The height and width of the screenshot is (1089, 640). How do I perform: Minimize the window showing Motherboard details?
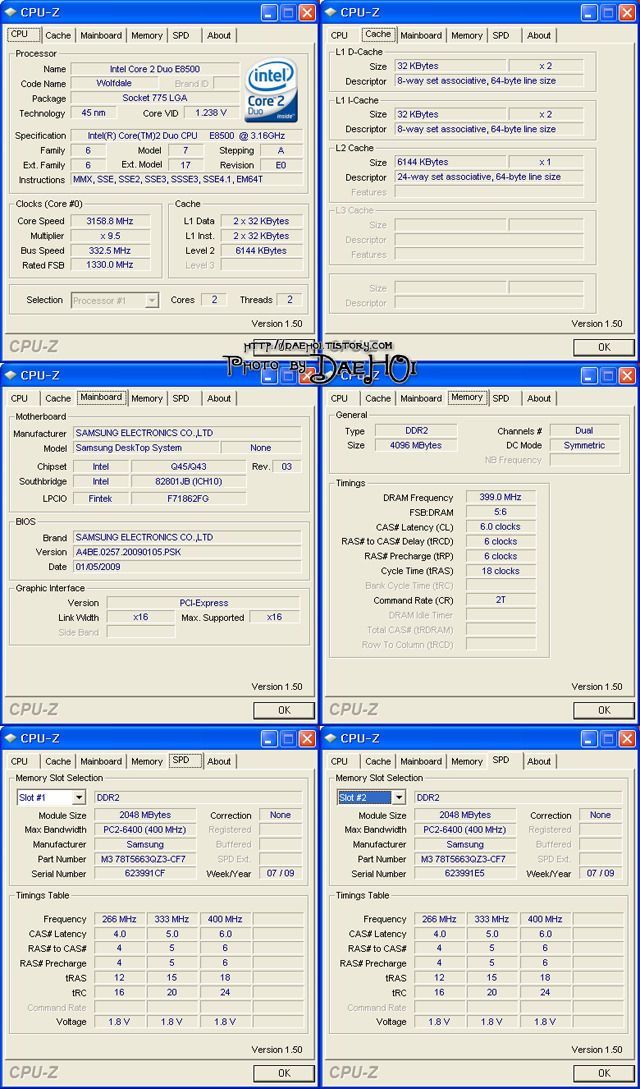click(x=269, y=376)
